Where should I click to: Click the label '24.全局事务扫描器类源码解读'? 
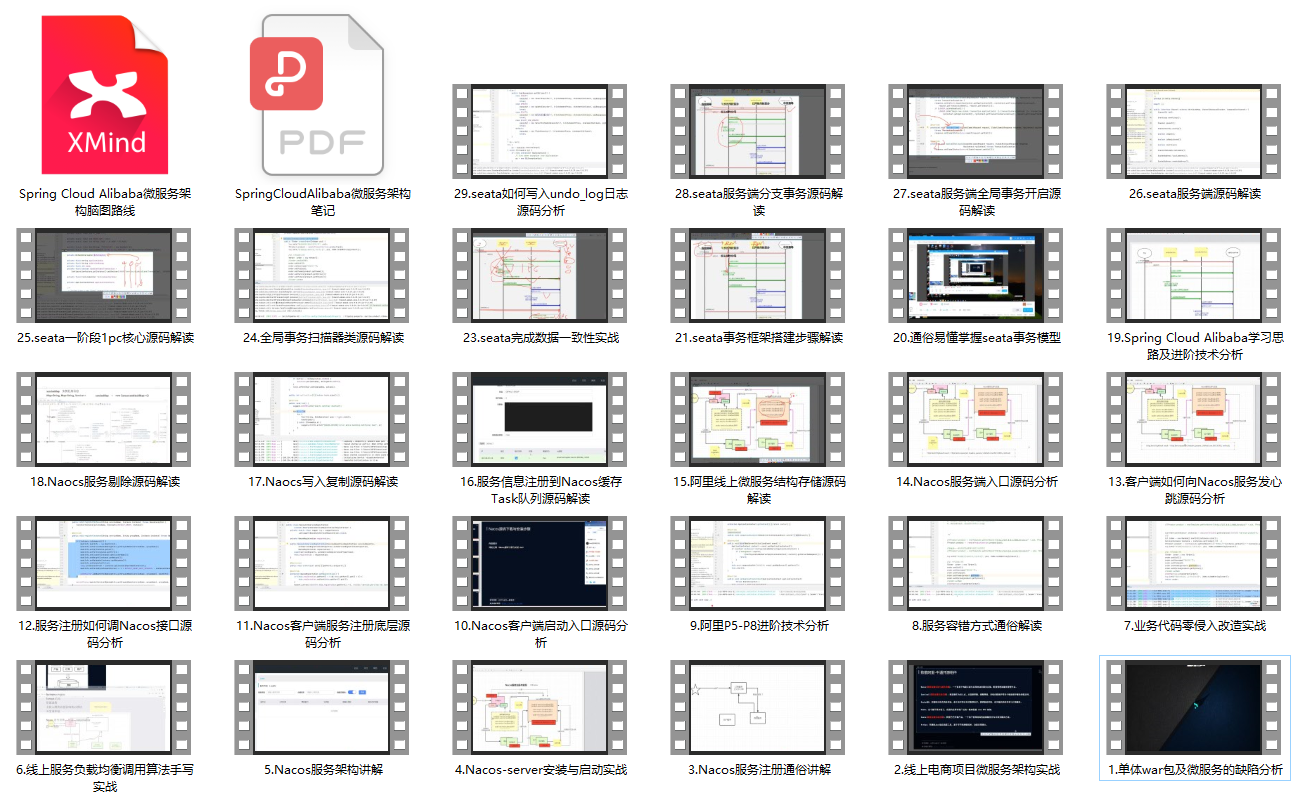(323, 338)
